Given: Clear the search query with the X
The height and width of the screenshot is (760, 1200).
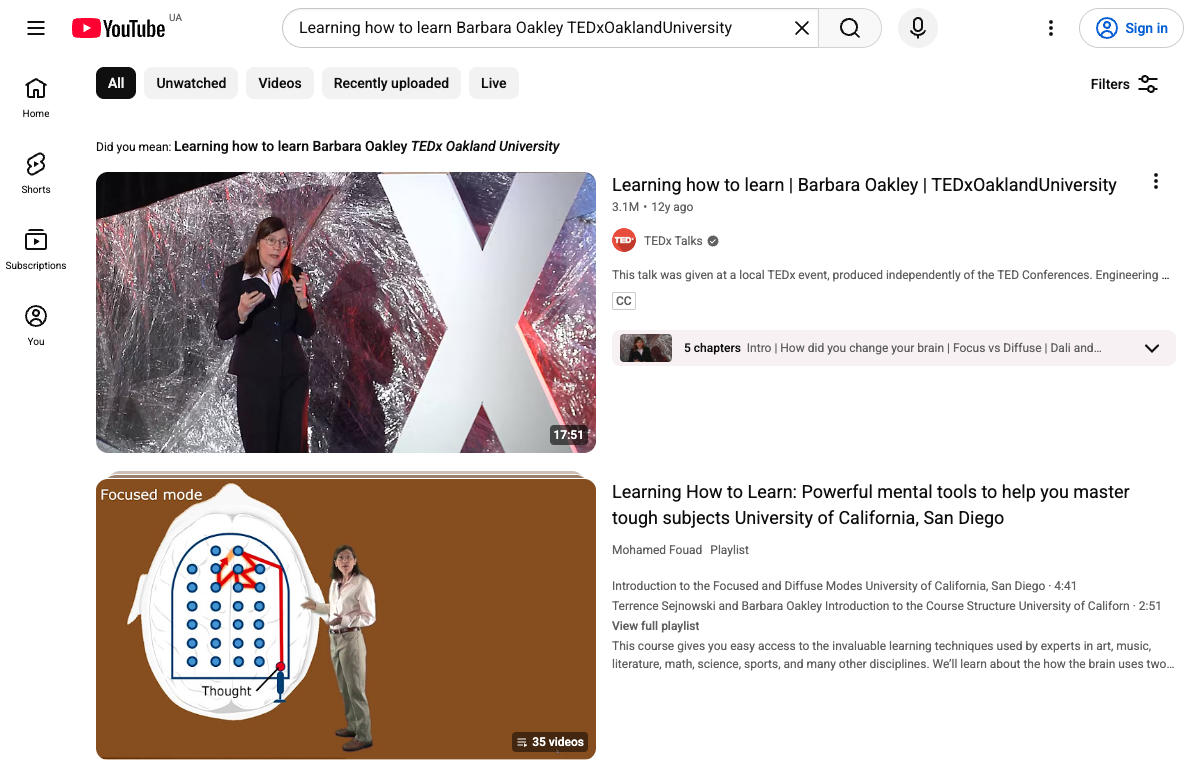Looking at the screenshot, I should [x=802, y=28].
